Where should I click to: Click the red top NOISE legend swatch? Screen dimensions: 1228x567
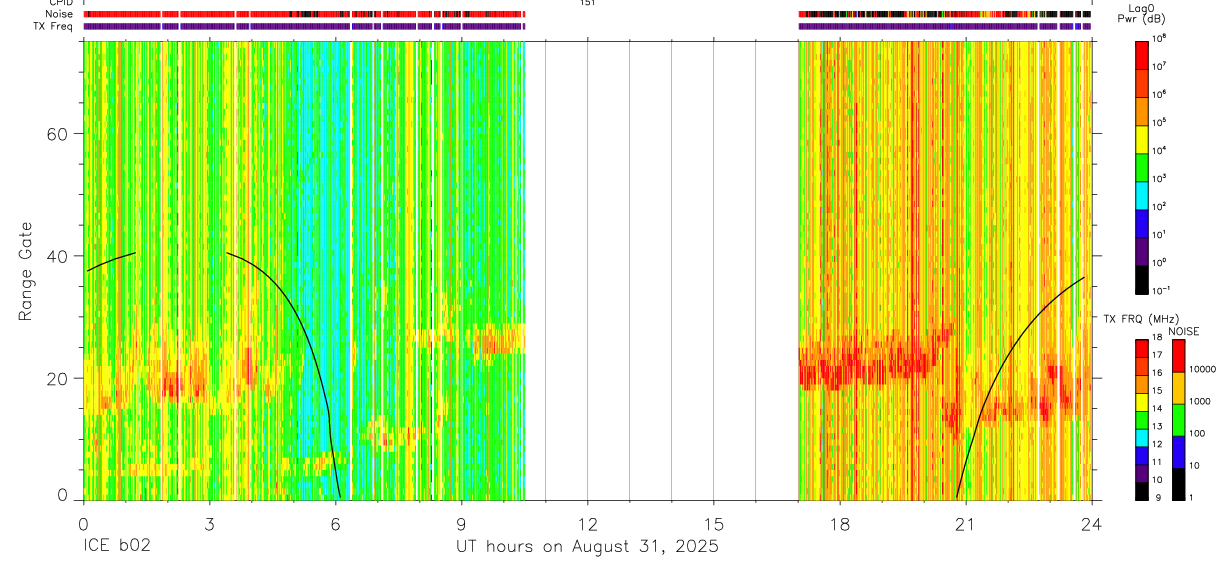[1177, 355]
